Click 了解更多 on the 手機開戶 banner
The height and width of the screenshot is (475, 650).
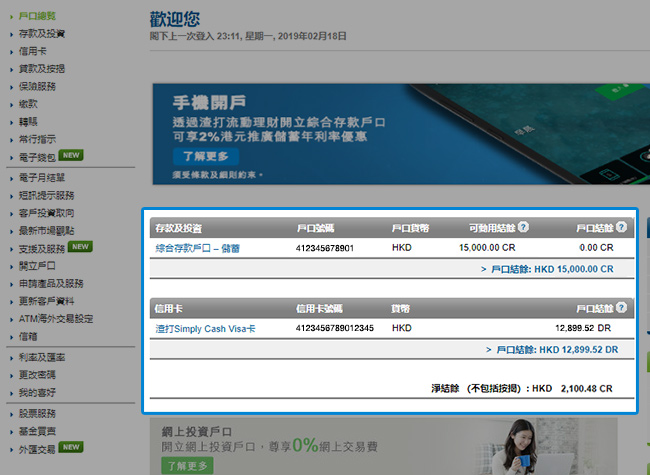point(205,156)
